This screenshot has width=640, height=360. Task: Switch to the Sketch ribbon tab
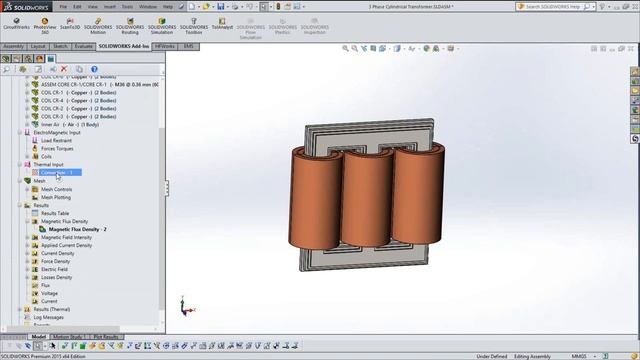tap(60, 47)
